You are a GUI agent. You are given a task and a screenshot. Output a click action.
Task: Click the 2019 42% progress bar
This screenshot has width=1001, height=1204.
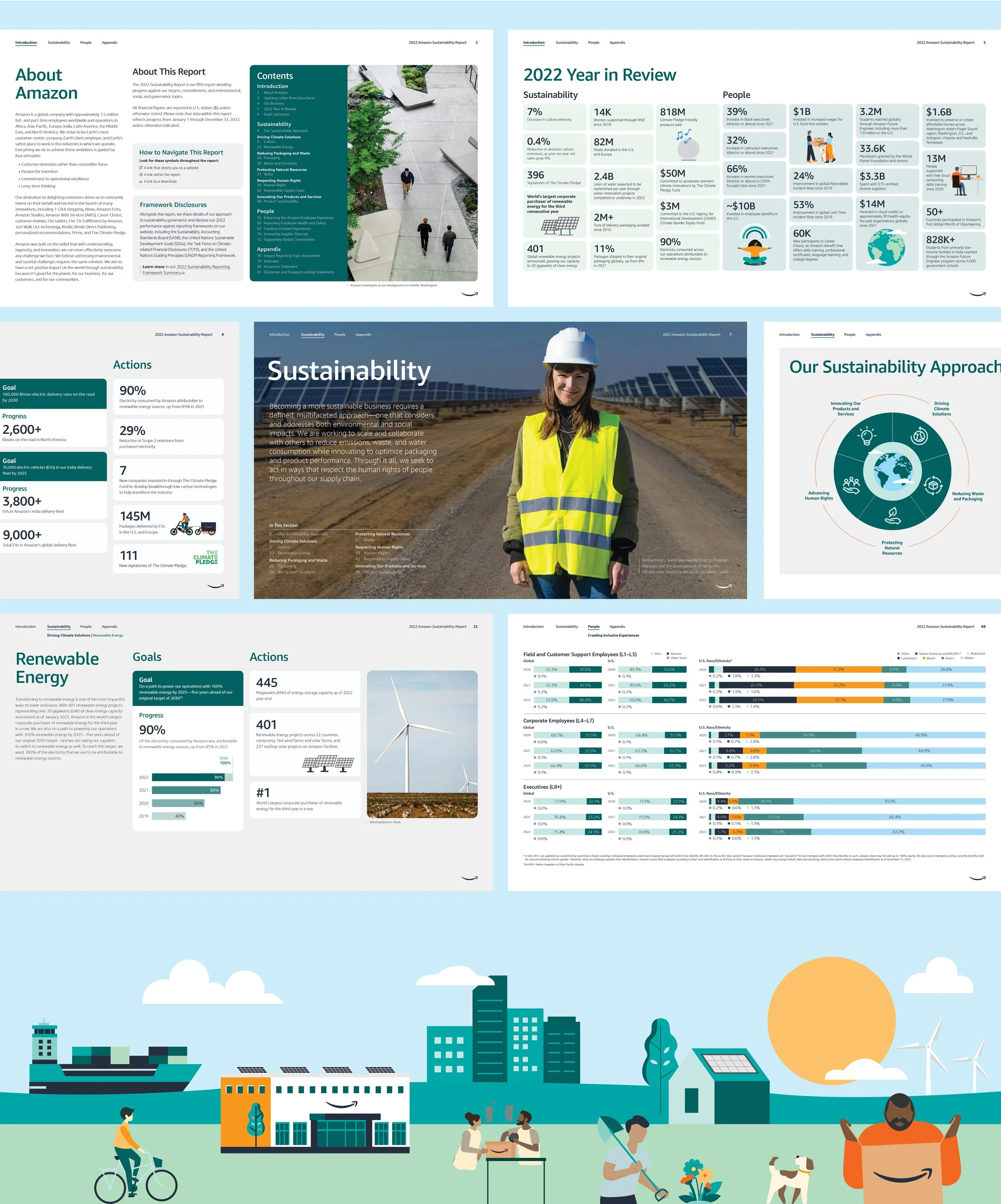169,816
